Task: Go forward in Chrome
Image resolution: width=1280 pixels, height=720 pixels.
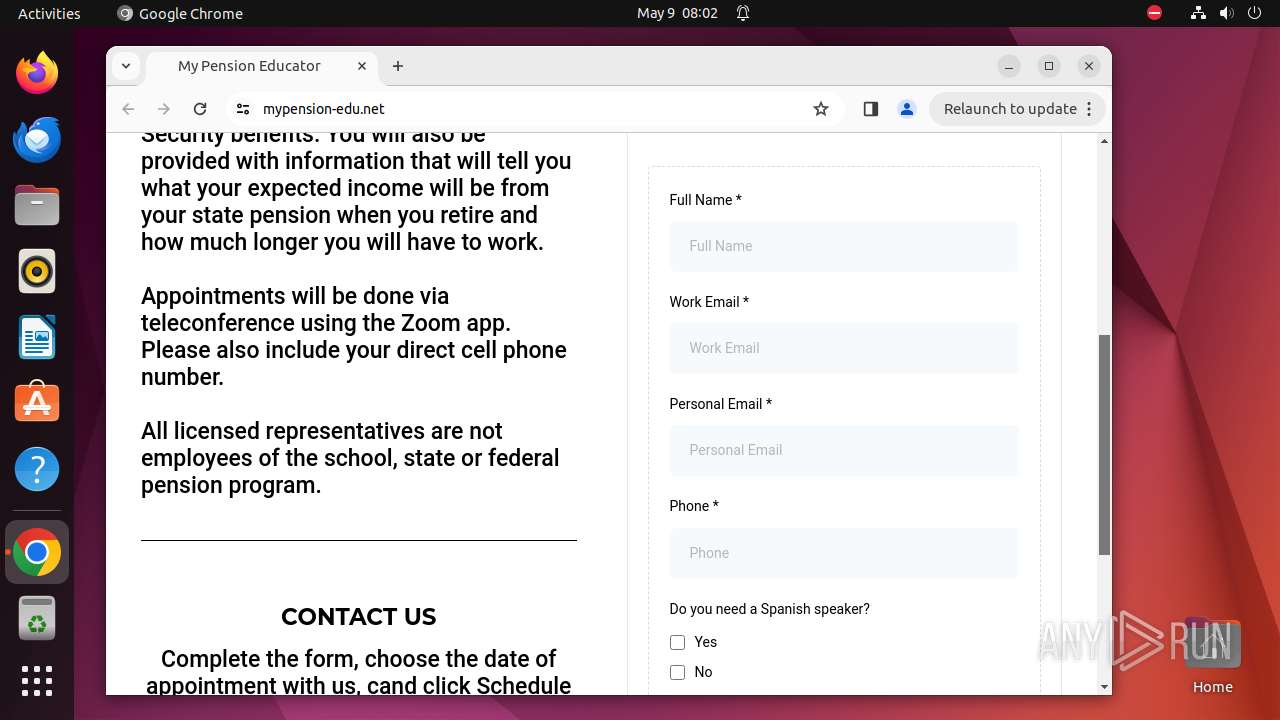Action: coord(164,109)
